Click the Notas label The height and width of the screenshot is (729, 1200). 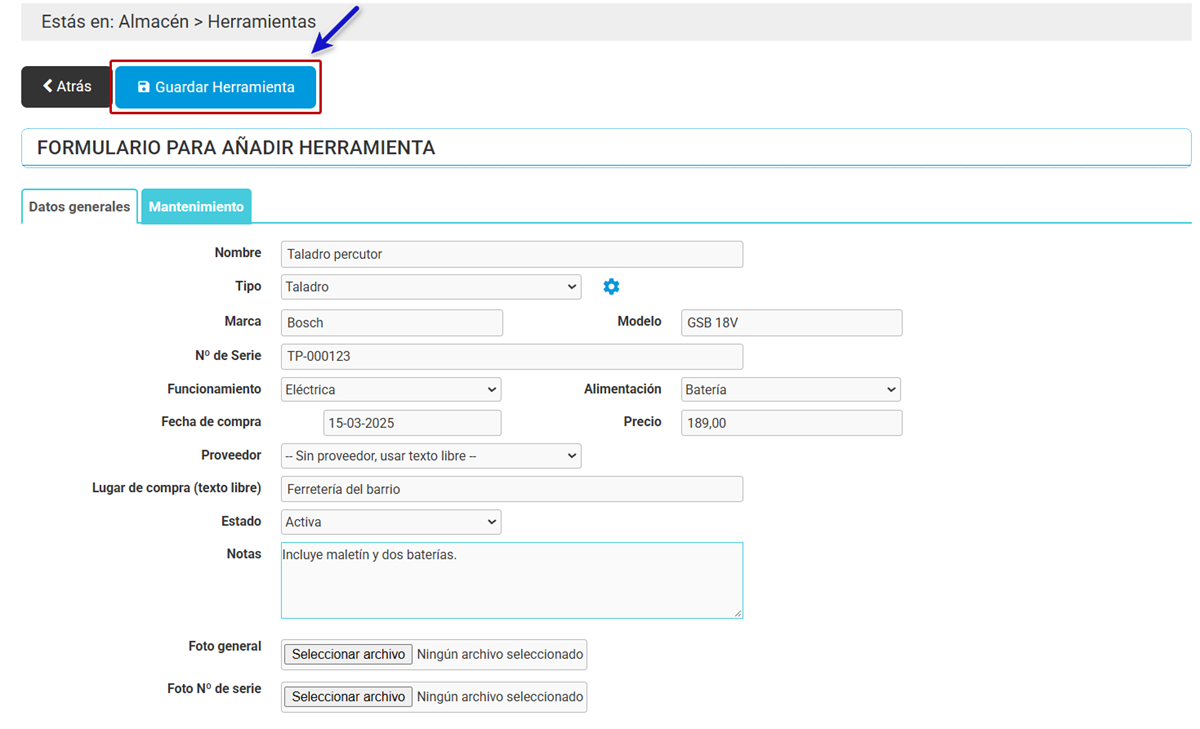244,554
